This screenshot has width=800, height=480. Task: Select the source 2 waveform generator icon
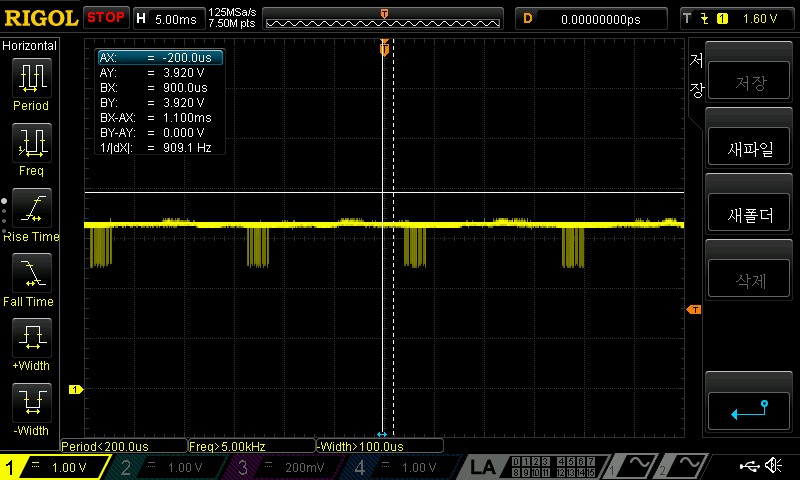click(684, 466)
